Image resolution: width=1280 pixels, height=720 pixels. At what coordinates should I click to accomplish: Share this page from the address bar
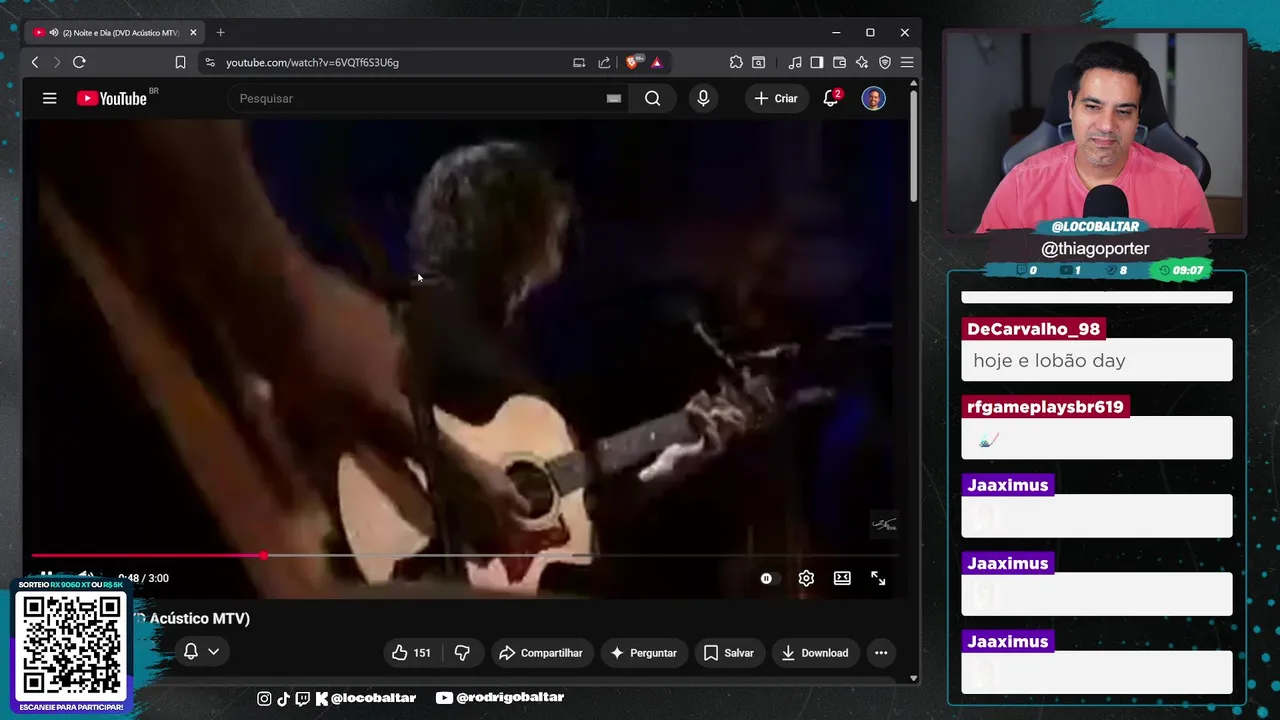coord(604,62)
